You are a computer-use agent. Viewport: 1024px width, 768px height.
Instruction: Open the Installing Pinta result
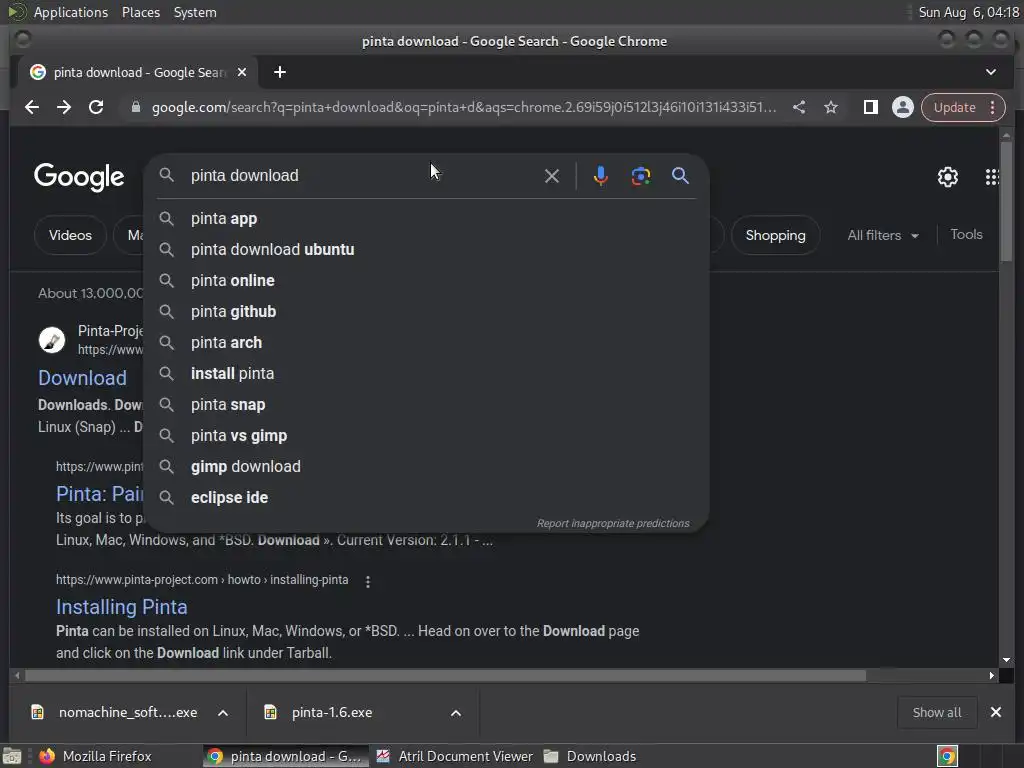pos(121,607)
